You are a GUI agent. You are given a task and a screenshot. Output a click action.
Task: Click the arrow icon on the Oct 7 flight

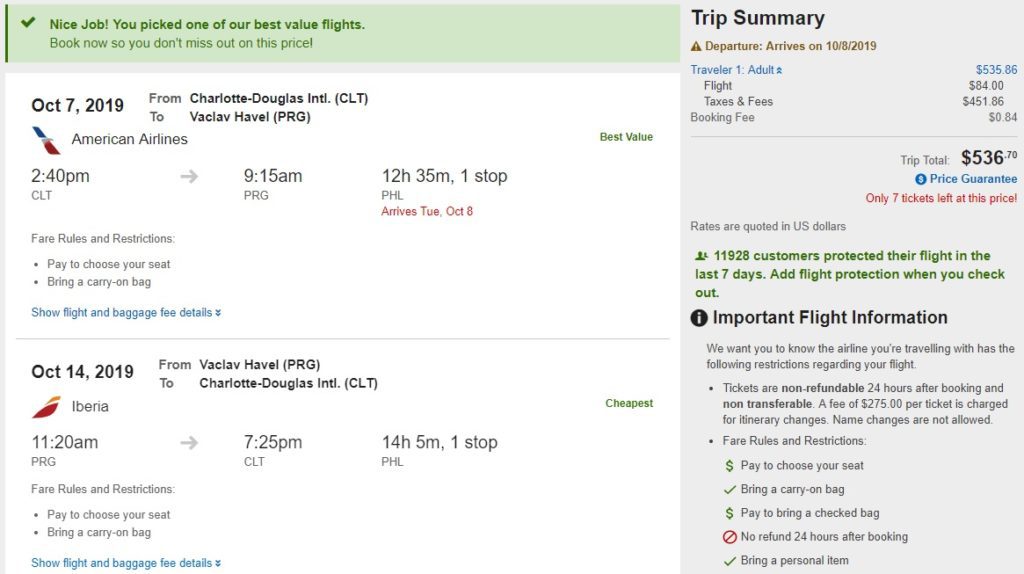click(189, 177)
